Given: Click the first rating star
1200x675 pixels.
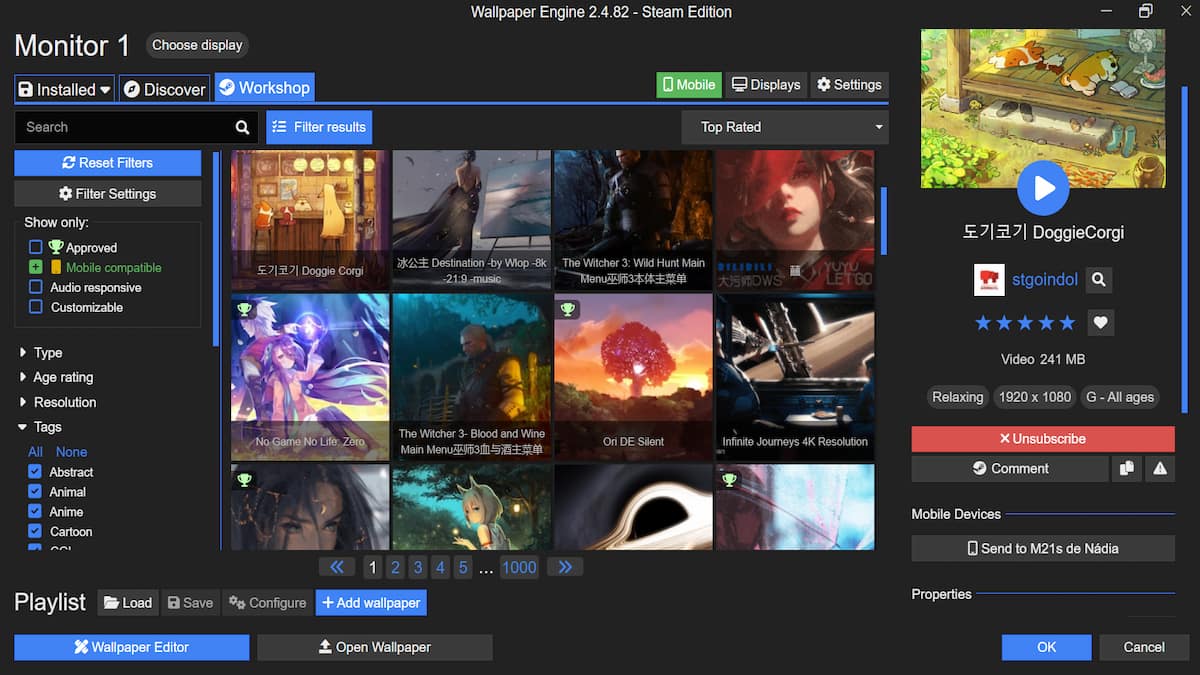Looking at the screenshot, I should (983, 323).
